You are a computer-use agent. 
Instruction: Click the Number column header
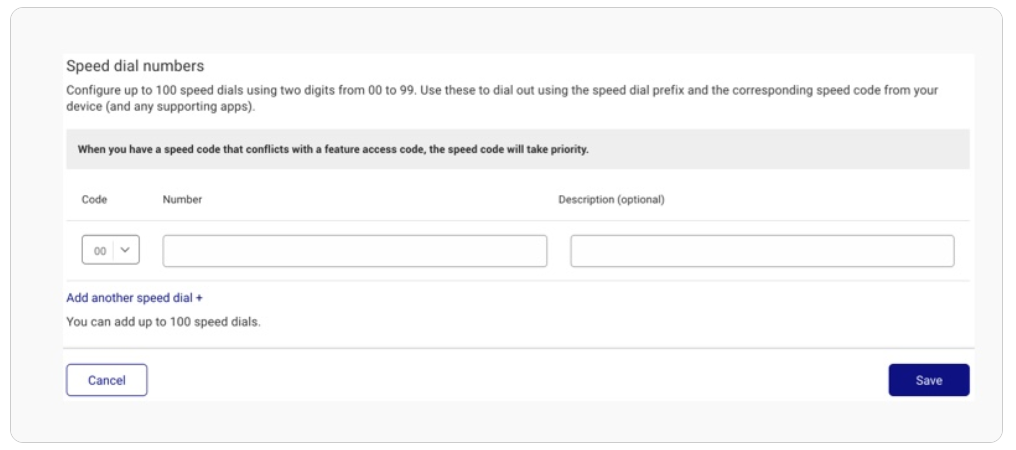[x=182, y=200]
